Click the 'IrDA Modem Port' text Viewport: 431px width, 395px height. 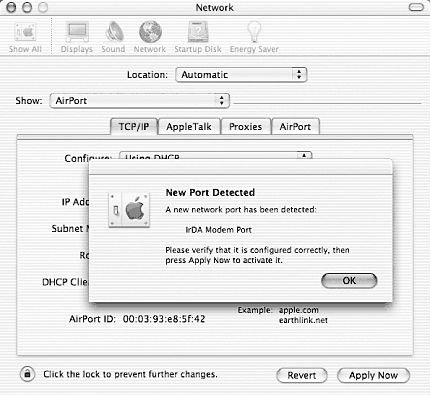pos(218,230)
